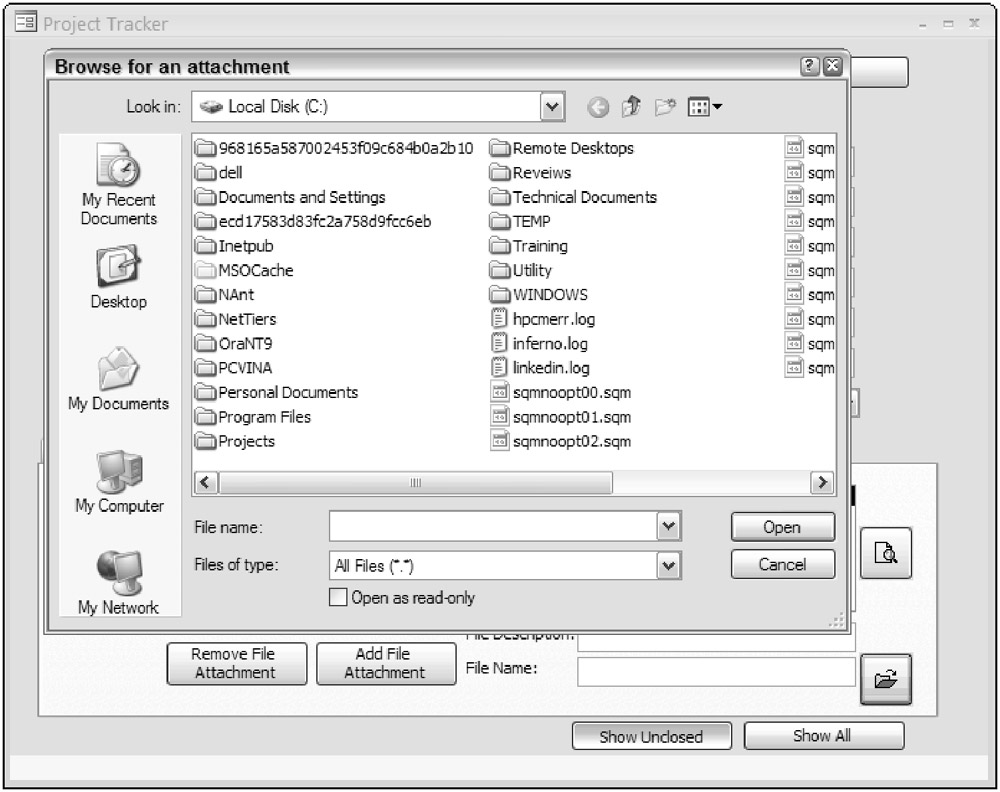1000x792 pixels.
Task: Click the dialog Help question mark button
Action: pos(811,67)
